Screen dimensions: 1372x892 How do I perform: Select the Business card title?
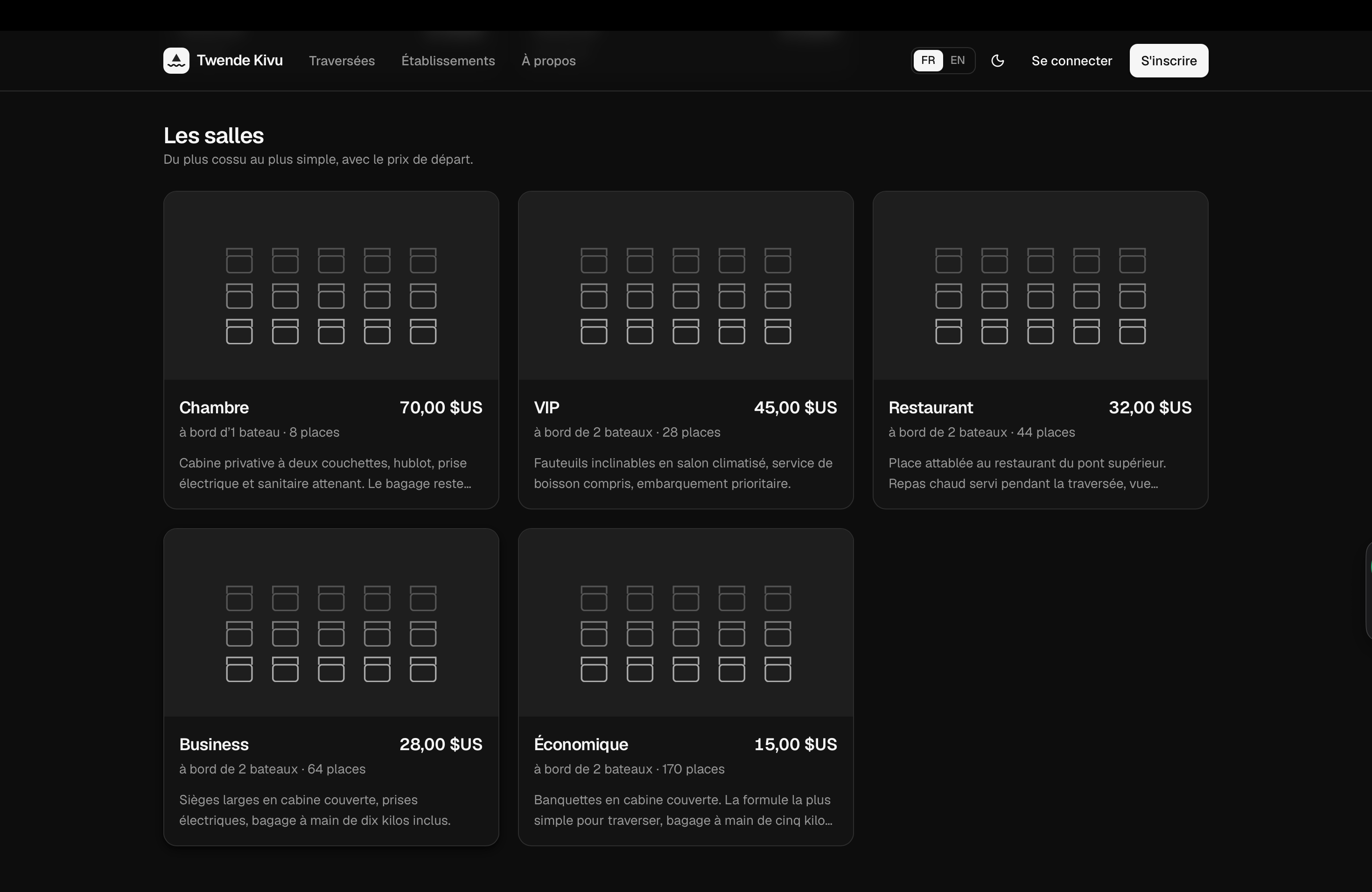(214, 745)
